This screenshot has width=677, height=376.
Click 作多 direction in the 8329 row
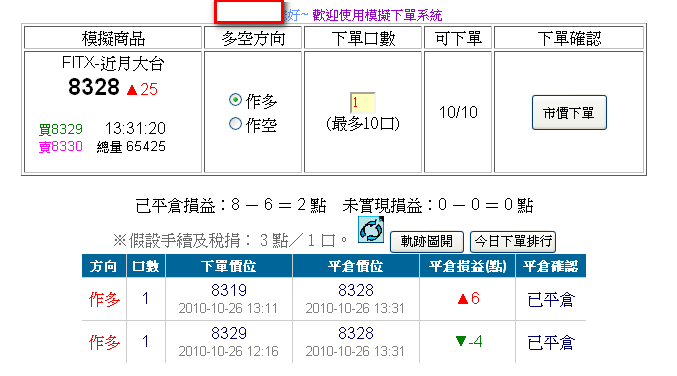(x=104, y=342)
